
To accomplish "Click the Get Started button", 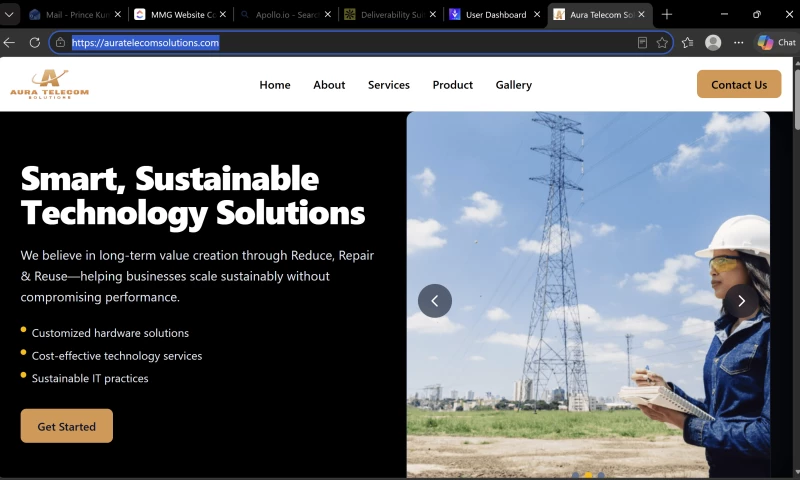I will click(66, 426).
